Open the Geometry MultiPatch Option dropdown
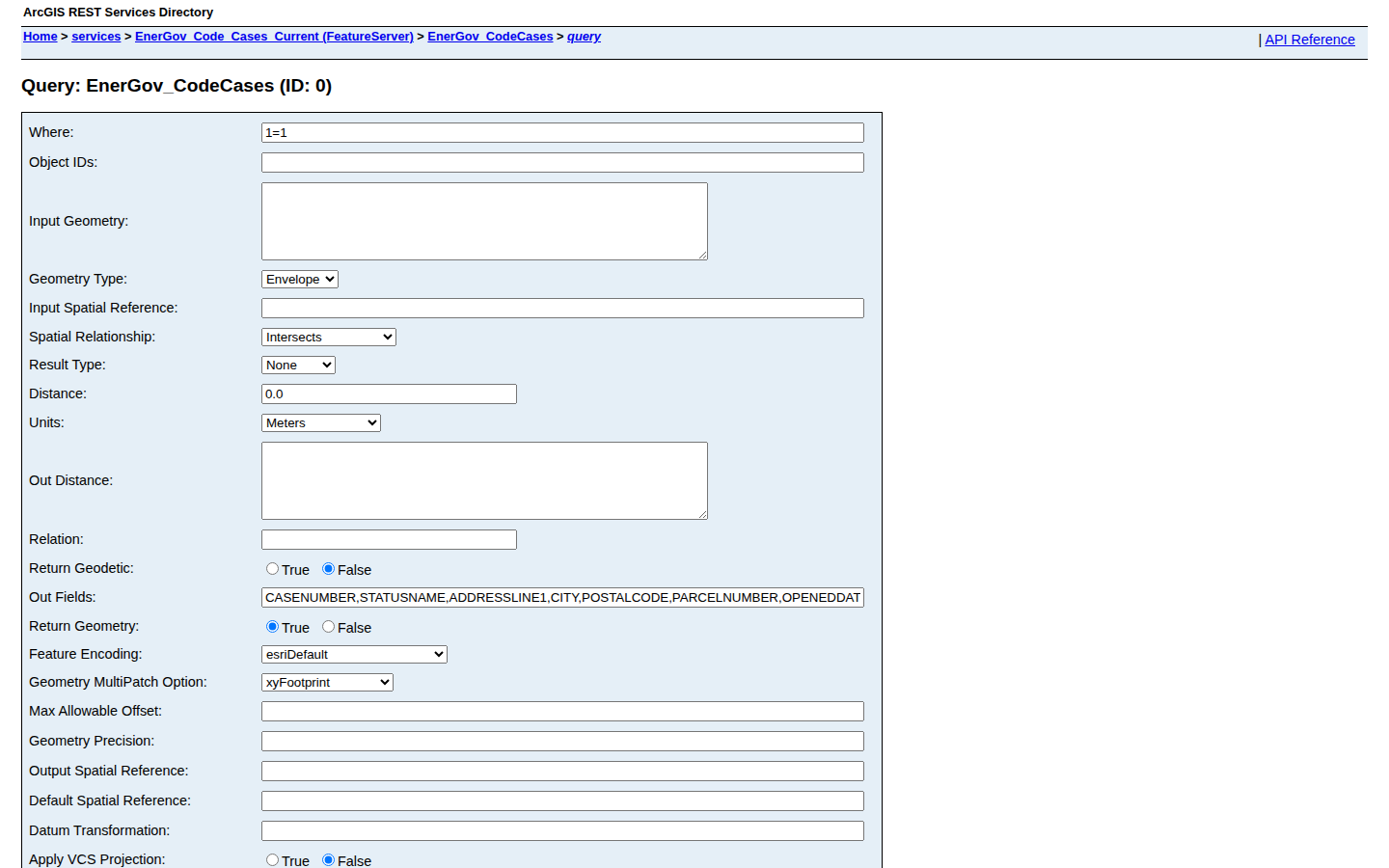1389x868 pixels. point(327,682)
